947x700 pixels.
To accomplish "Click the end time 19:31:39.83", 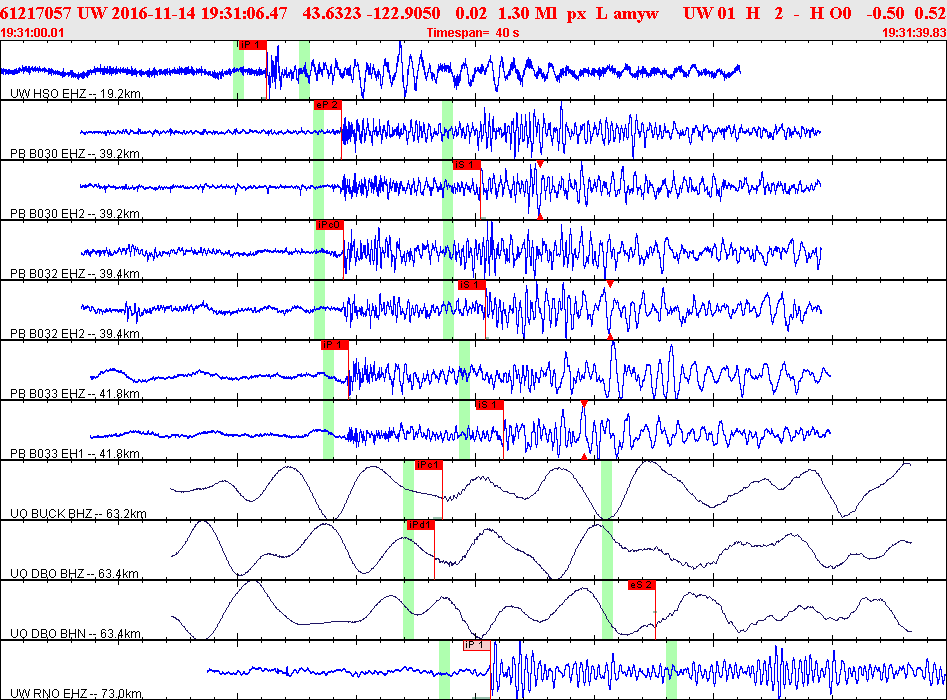I will coord(914,33).
